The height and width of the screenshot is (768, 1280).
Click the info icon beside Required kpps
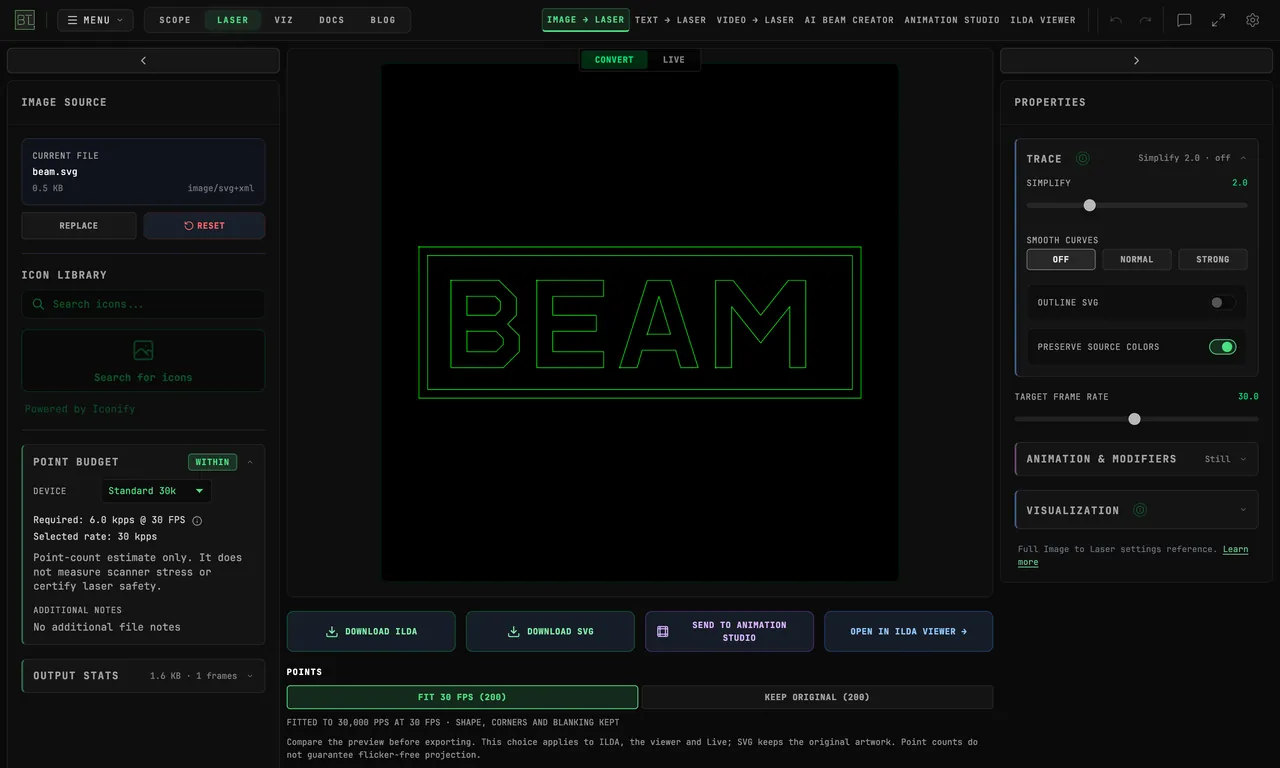197,520
